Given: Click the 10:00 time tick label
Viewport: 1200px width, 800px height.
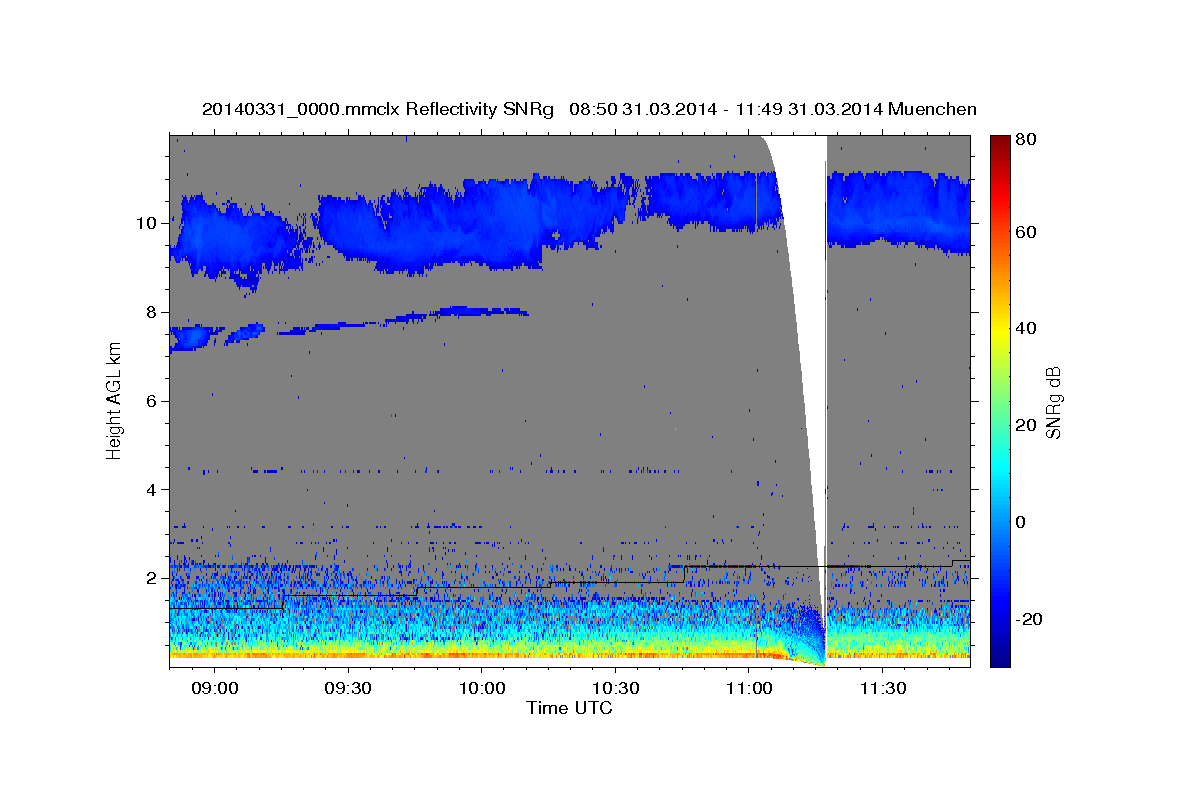Looking at the screenshot, I should (x=481, y=689).
